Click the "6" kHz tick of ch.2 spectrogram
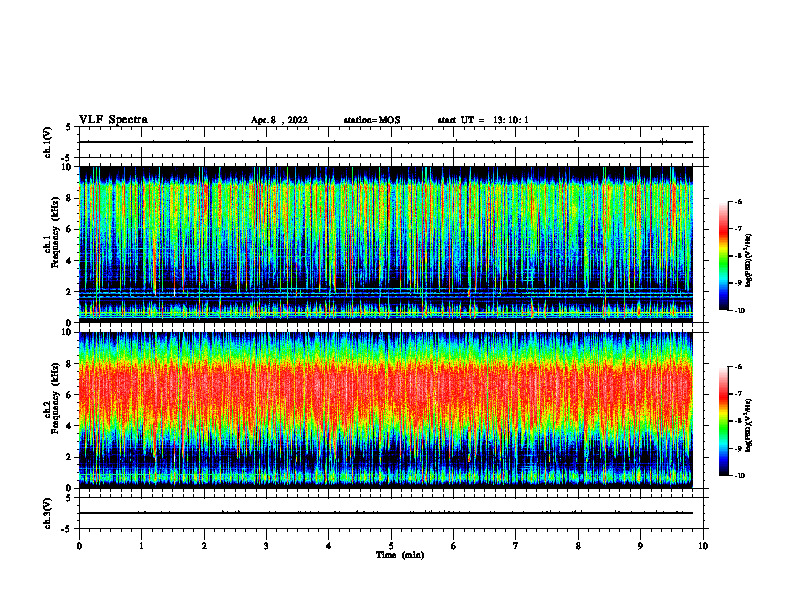The height and width of the screenshot is (612, 792). [70, 395]
